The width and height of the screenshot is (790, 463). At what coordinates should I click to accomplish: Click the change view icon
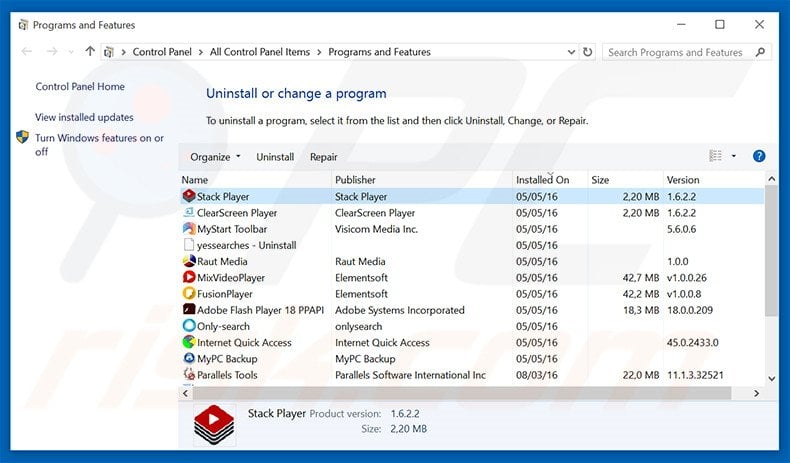pyautogui.click(x=715, y=156)
